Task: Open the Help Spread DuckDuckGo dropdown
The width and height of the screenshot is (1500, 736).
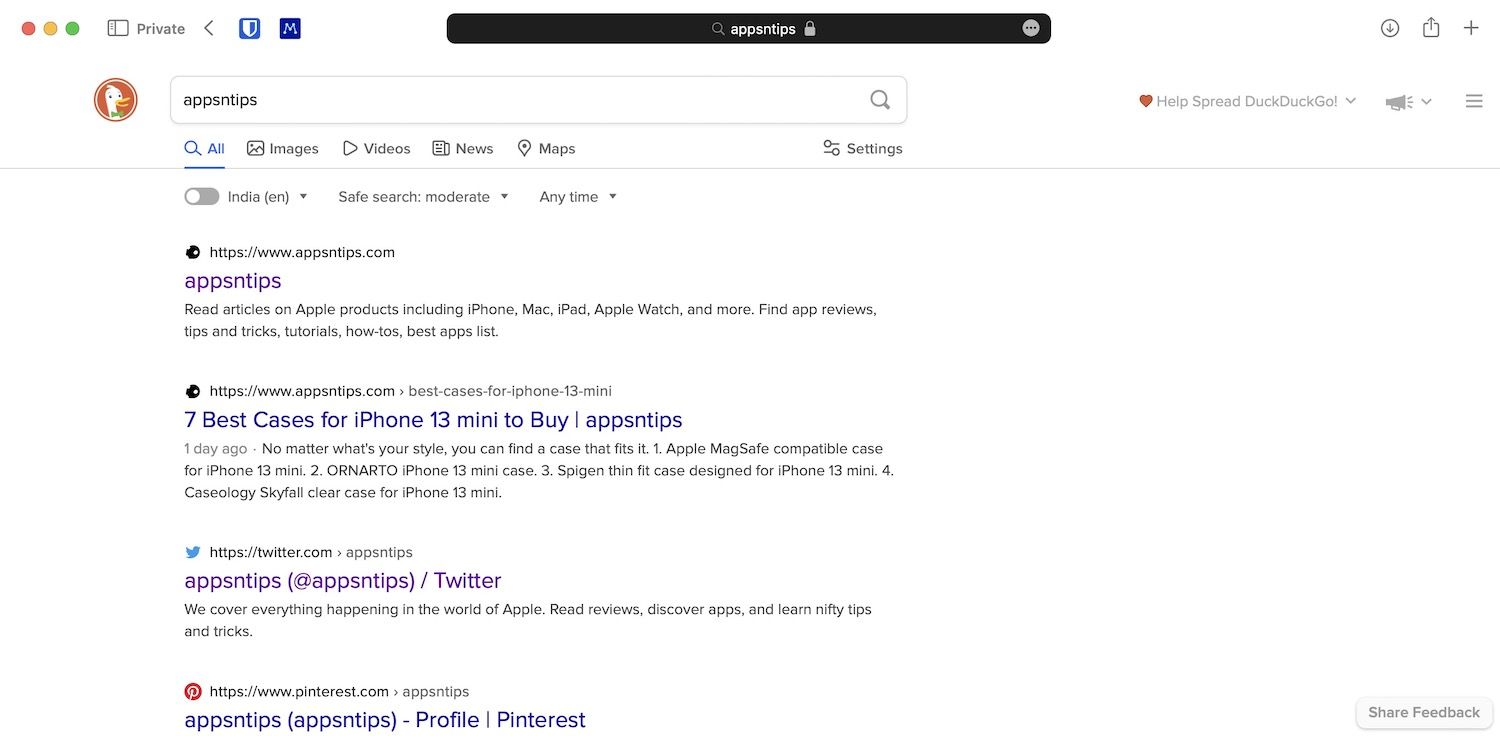Action: (x=1248, y=100)
